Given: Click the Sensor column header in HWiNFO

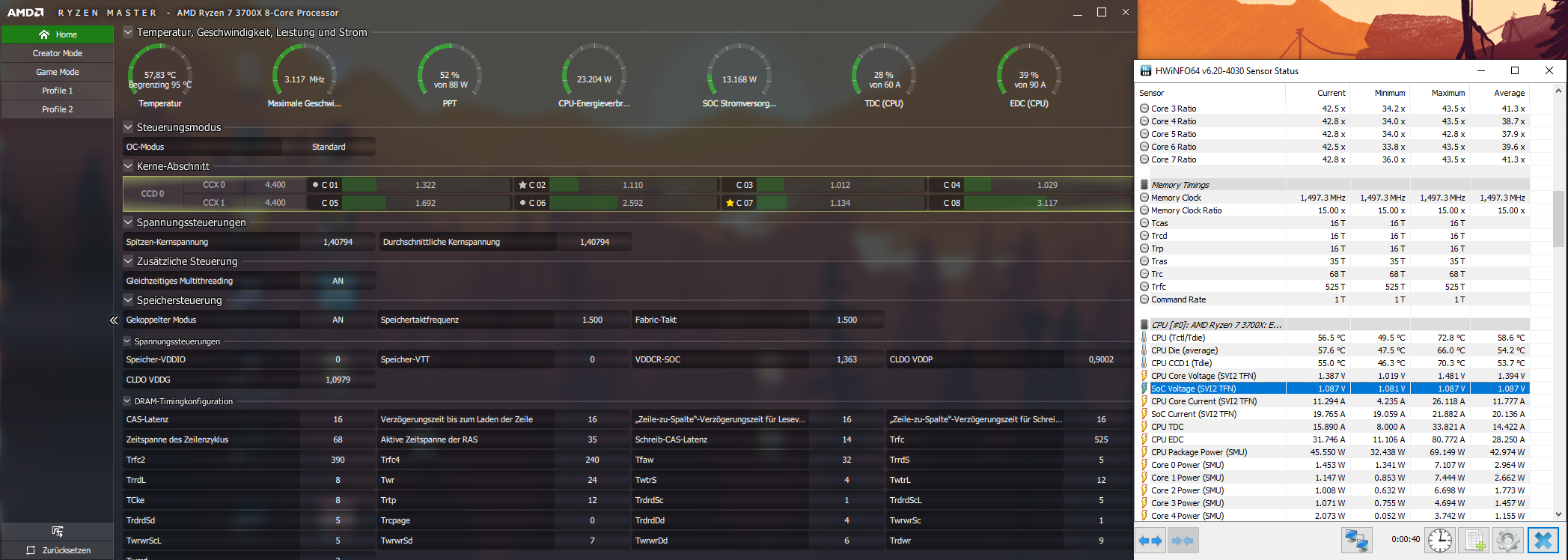Looking at the screenshot, I should [1211, 93].
